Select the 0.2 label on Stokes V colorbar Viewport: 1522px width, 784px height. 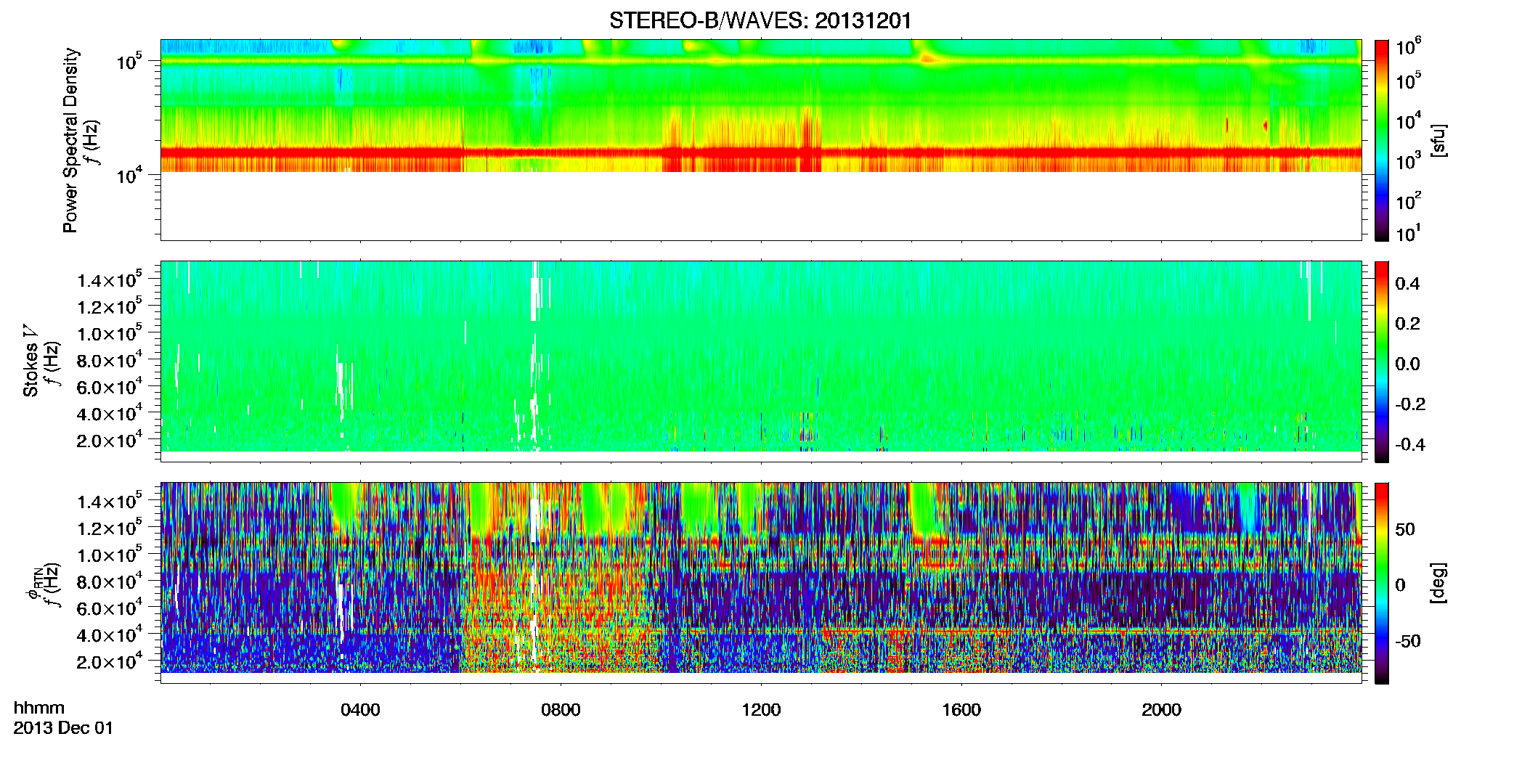point(1407,324)
